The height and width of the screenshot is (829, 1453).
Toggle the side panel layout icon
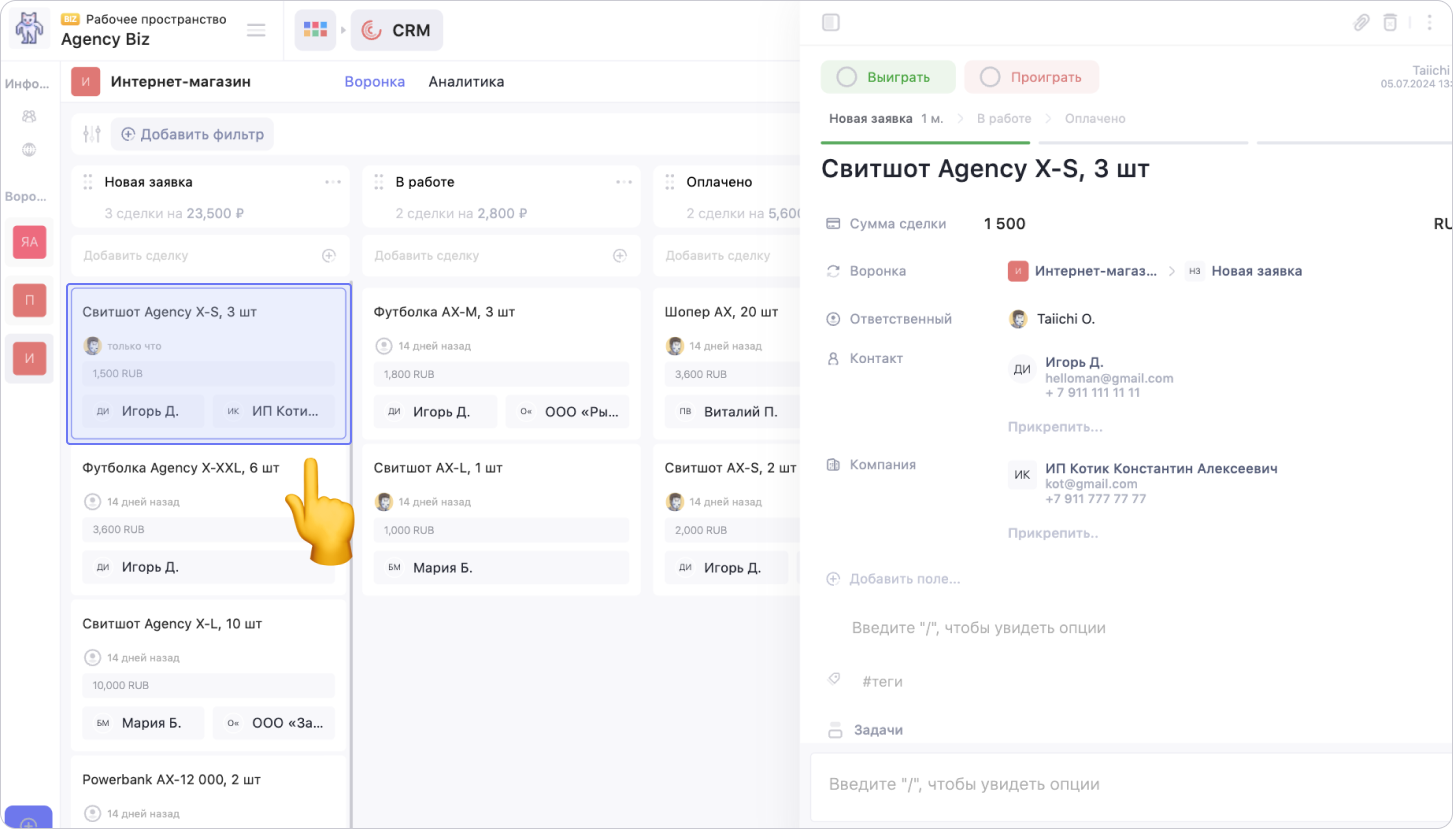click(x=830, y=23)
